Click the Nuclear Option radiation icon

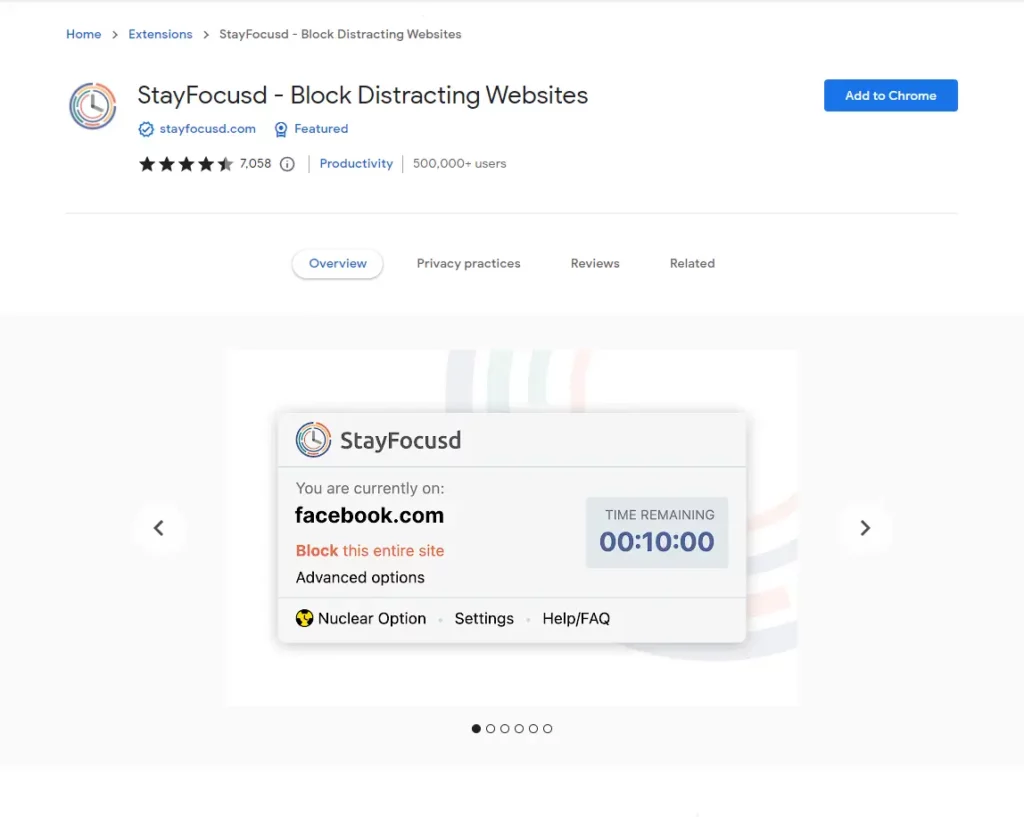pos(304,618)
